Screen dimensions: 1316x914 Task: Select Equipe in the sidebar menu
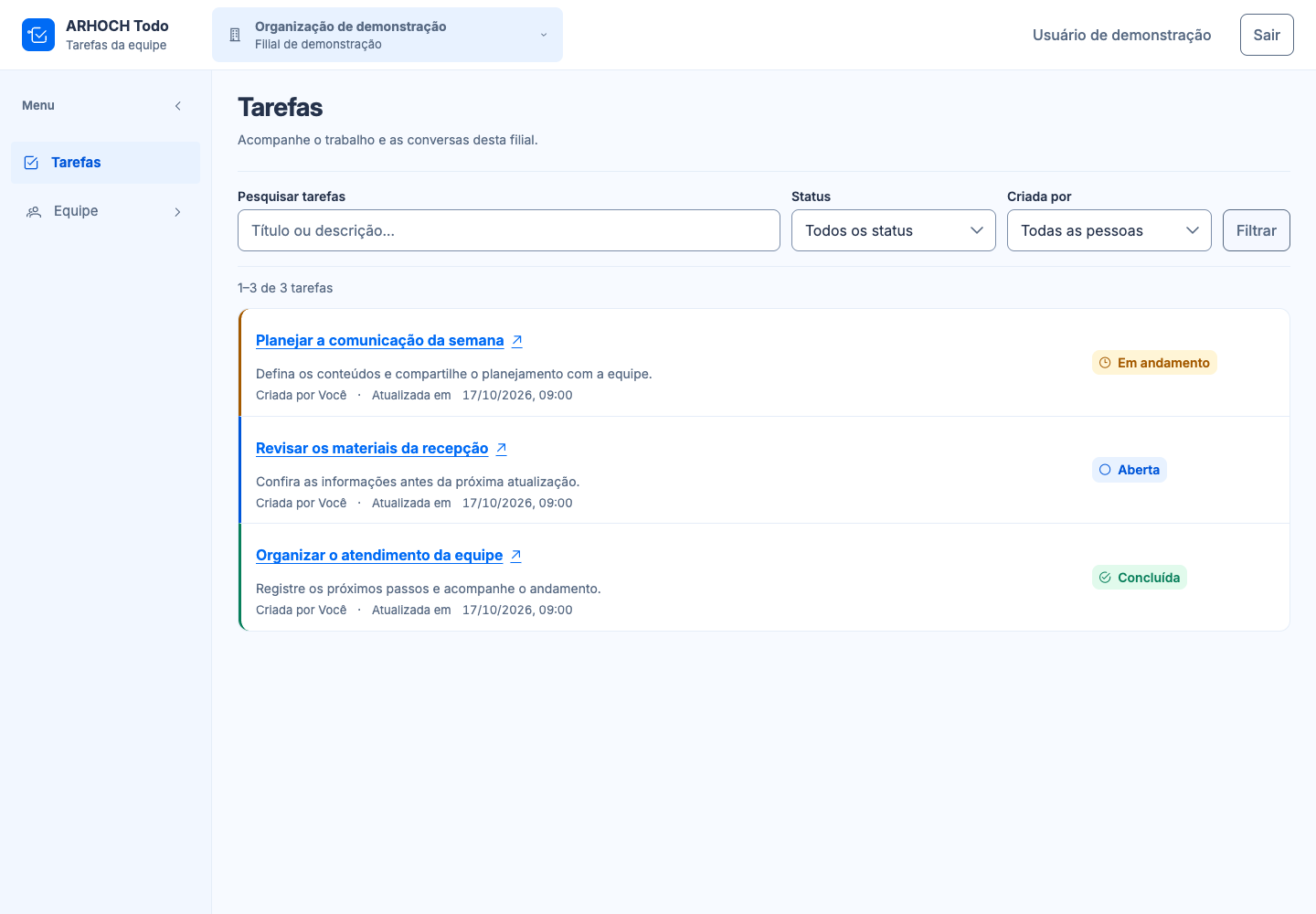point(105,211)
